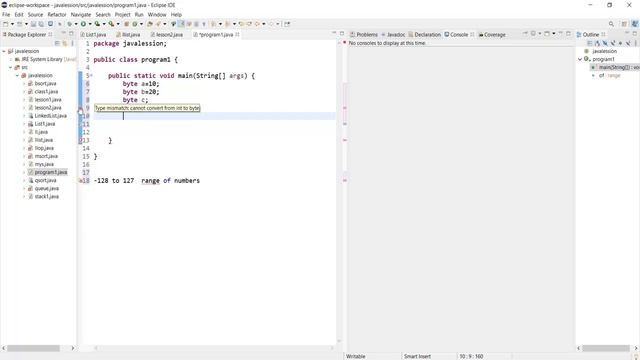Click the New file toolbar icon
640x360 pixels.
(5, 24)
